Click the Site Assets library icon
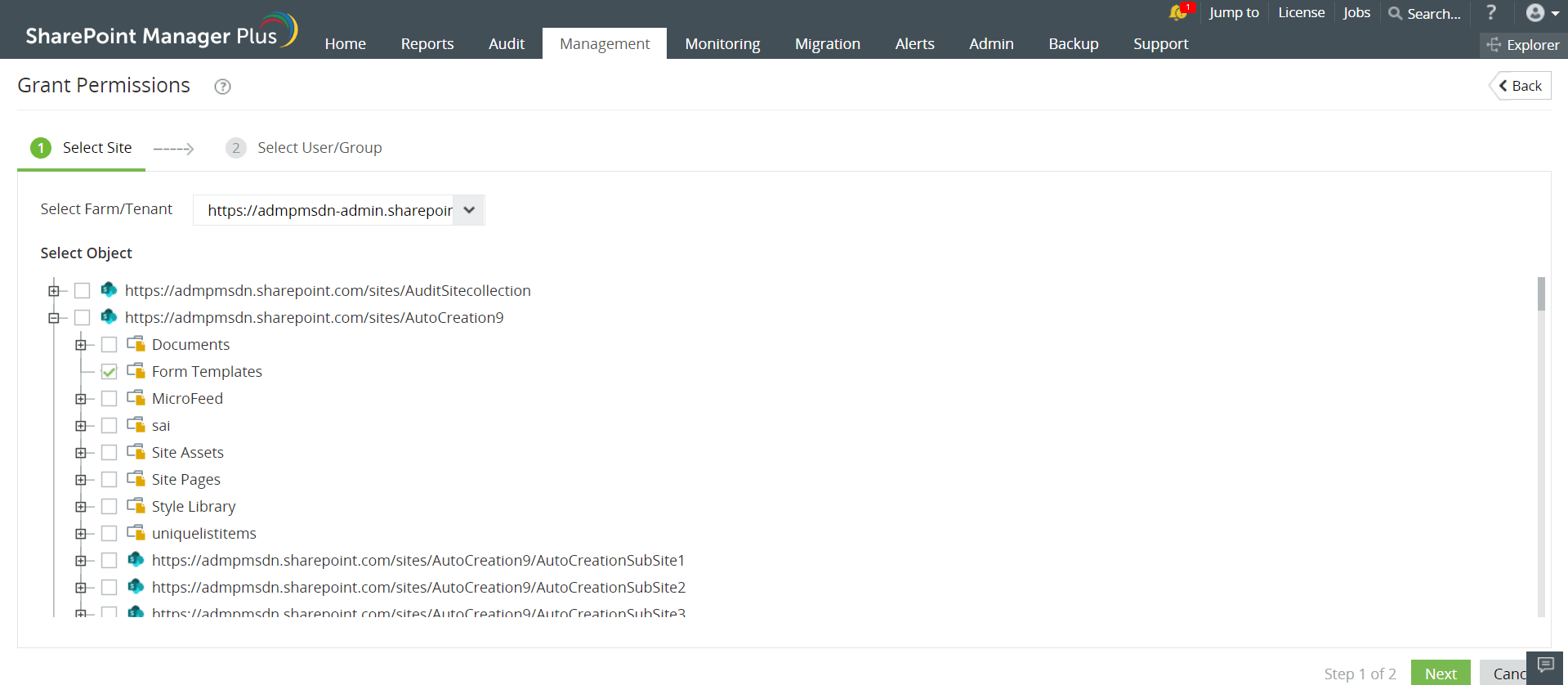The width and height of the screenshot is (1568, 685). tap(136, 451)
